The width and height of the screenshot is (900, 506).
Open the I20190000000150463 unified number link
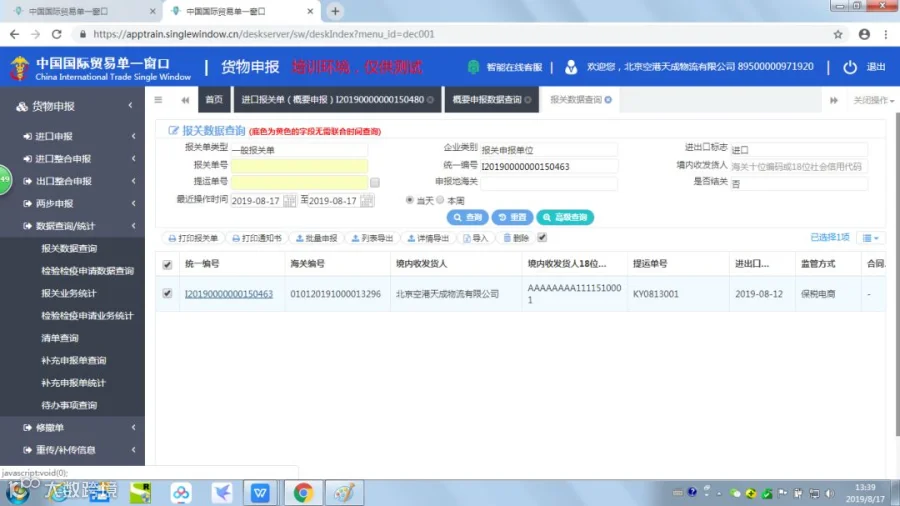[x=228, y=294]
